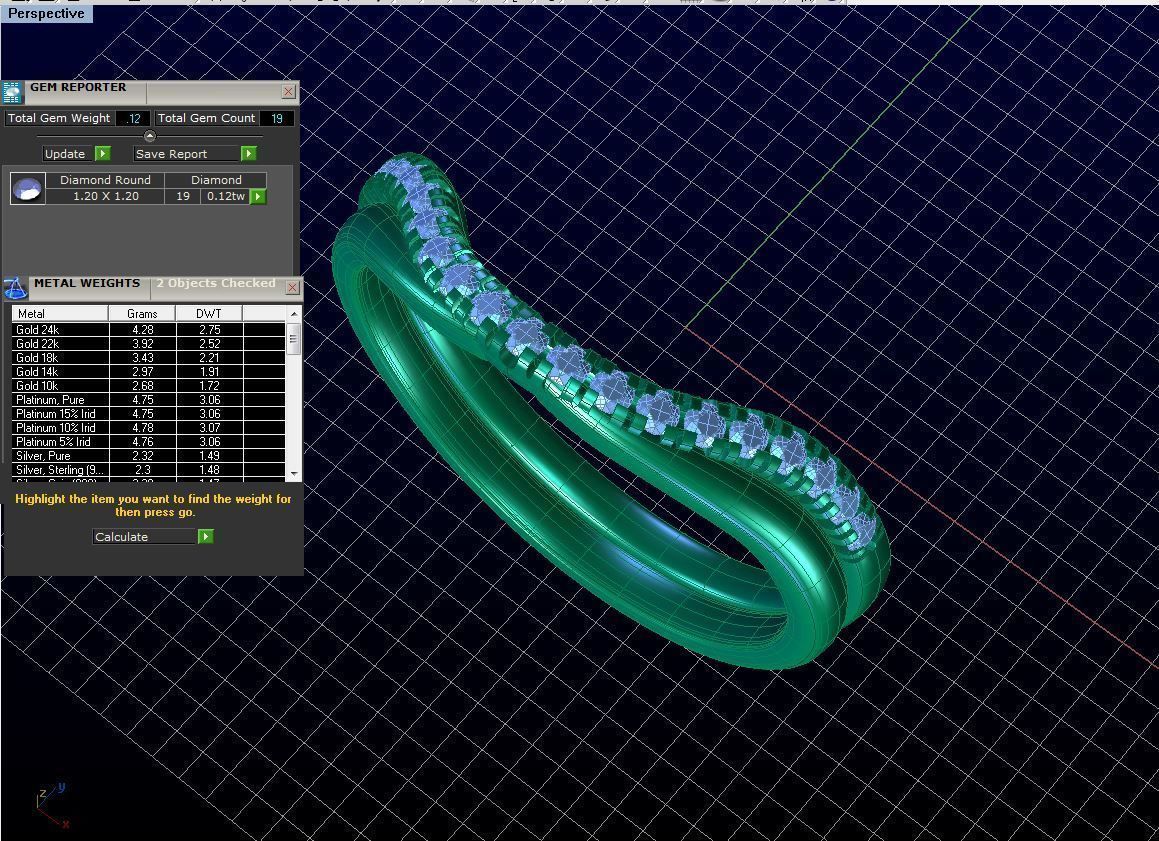The width and height of the screenshot is (1159, 841).
Task: Click the Metal column header
Action: pyautogui.click(x=59, y=313)
